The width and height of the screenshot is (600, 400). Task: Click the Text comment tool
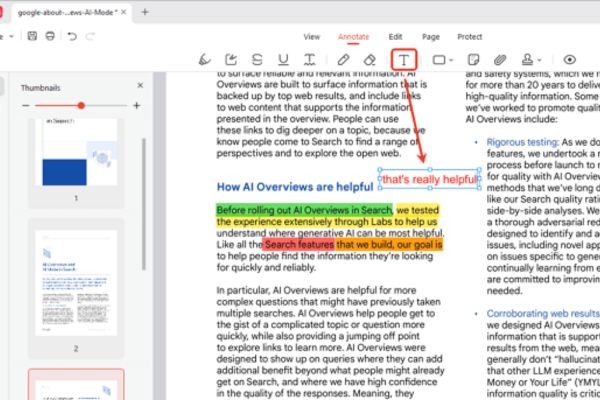404,60
